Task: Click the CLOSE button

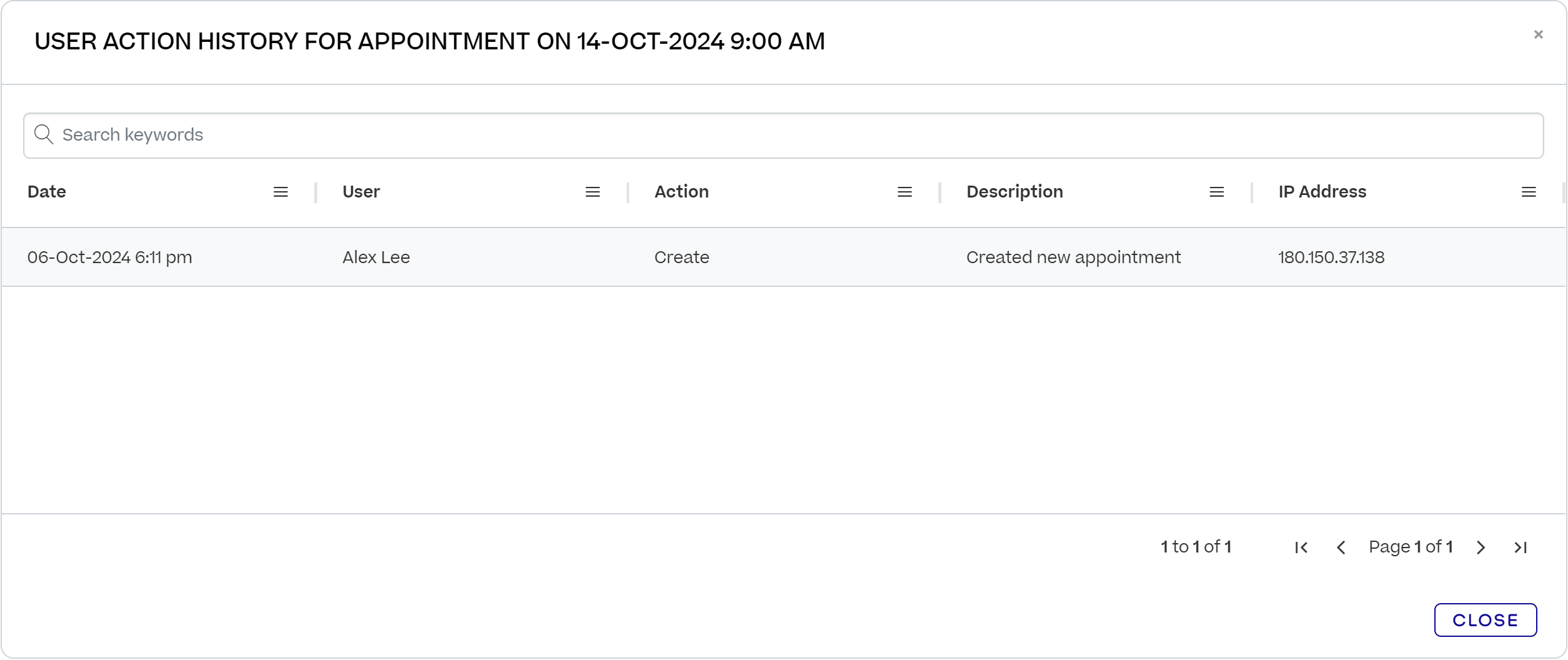Action: coord(1485,619)
